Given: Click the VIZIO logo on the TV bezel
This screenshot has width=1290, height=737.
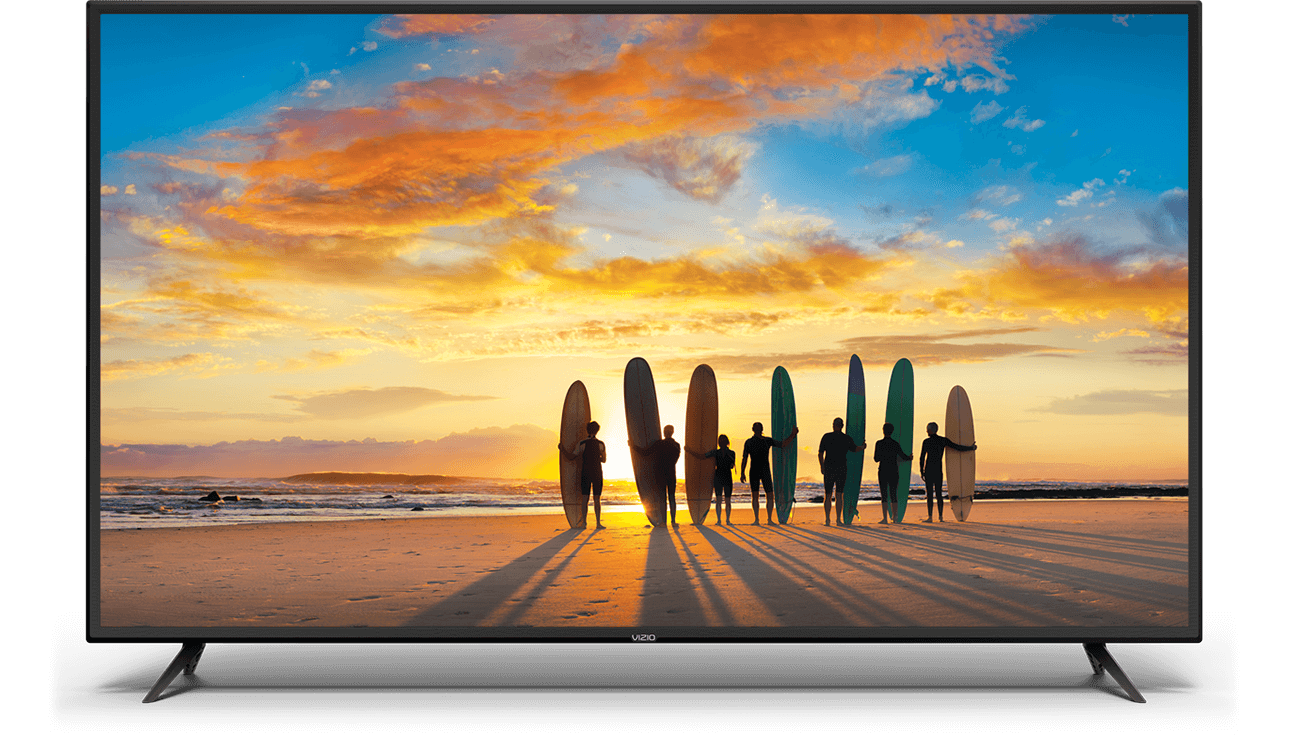Looking at the screenshot, I should click(644, 635).
